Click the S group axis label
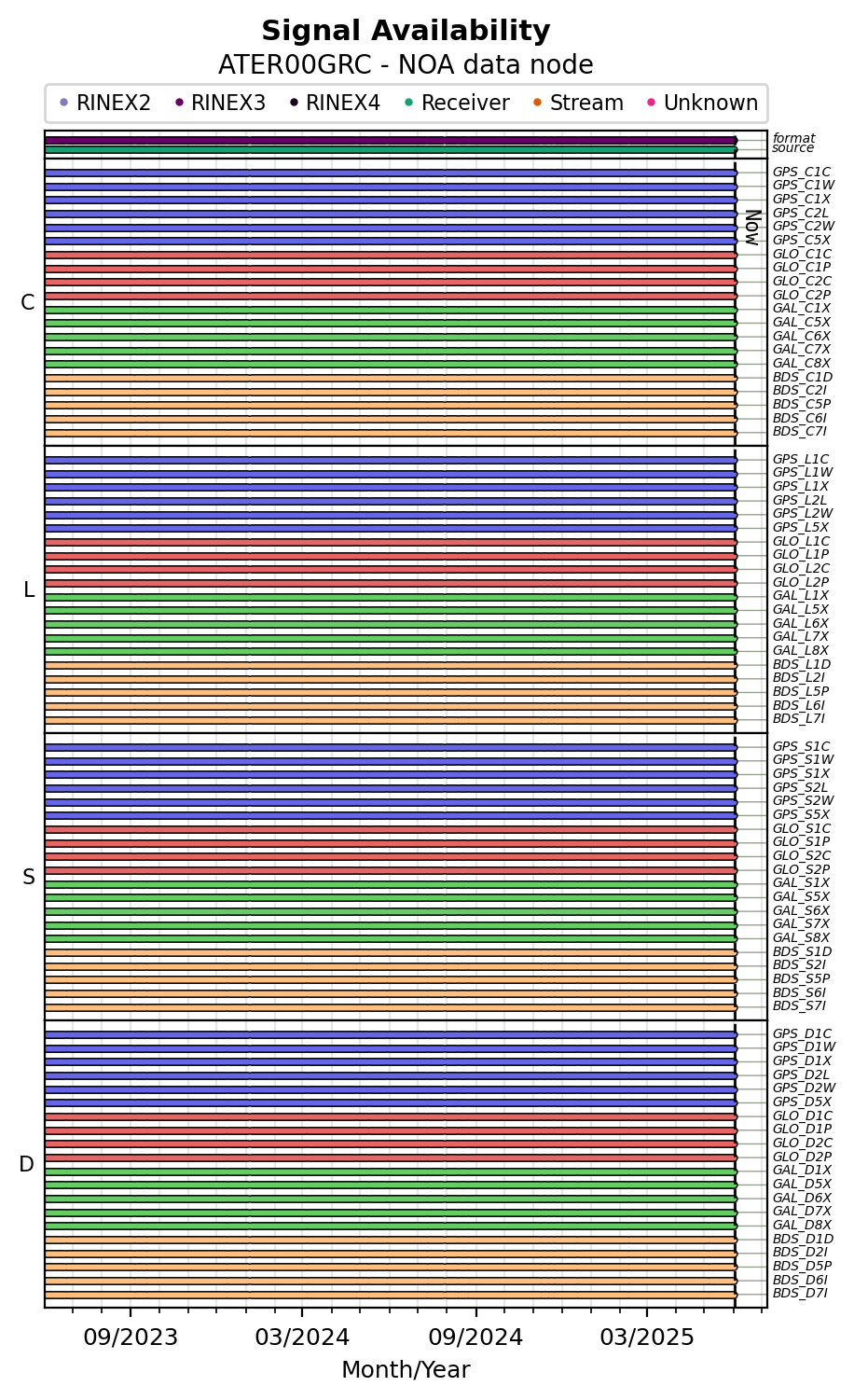The width and height of the screenshot is (854, 1400). [29, 877]
